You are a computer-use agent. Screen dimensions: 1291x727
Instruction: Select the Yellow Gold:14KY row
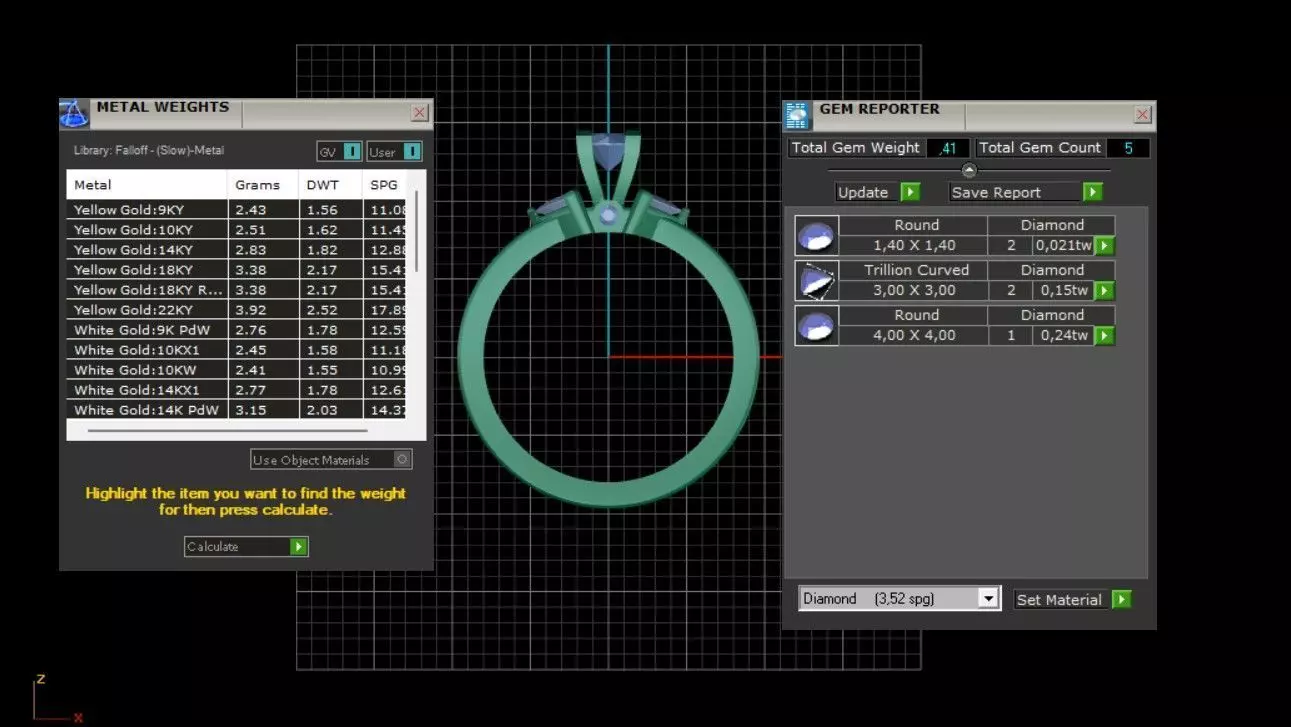[236, 250]
